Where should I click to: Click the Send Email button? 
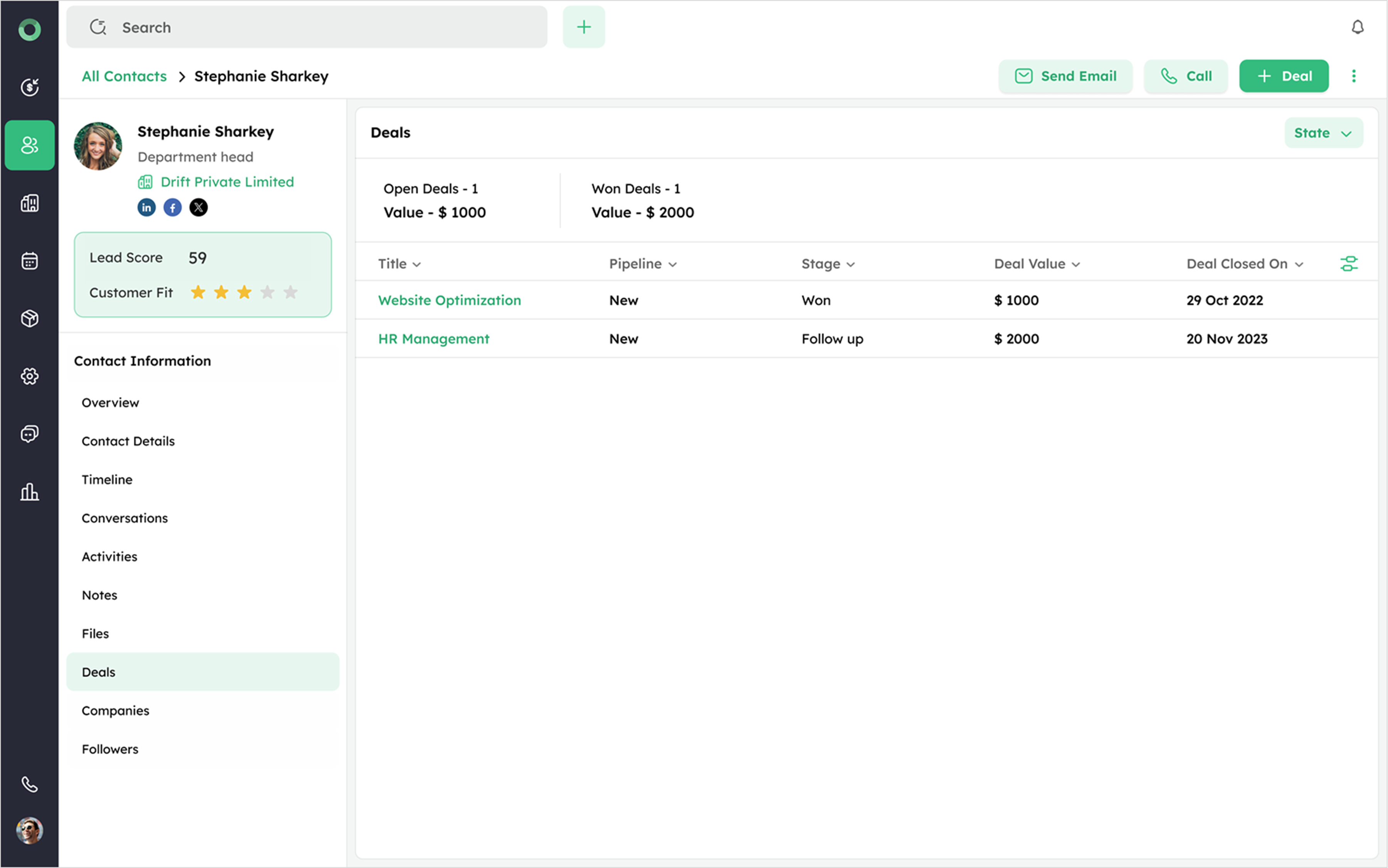(1065, 76)
